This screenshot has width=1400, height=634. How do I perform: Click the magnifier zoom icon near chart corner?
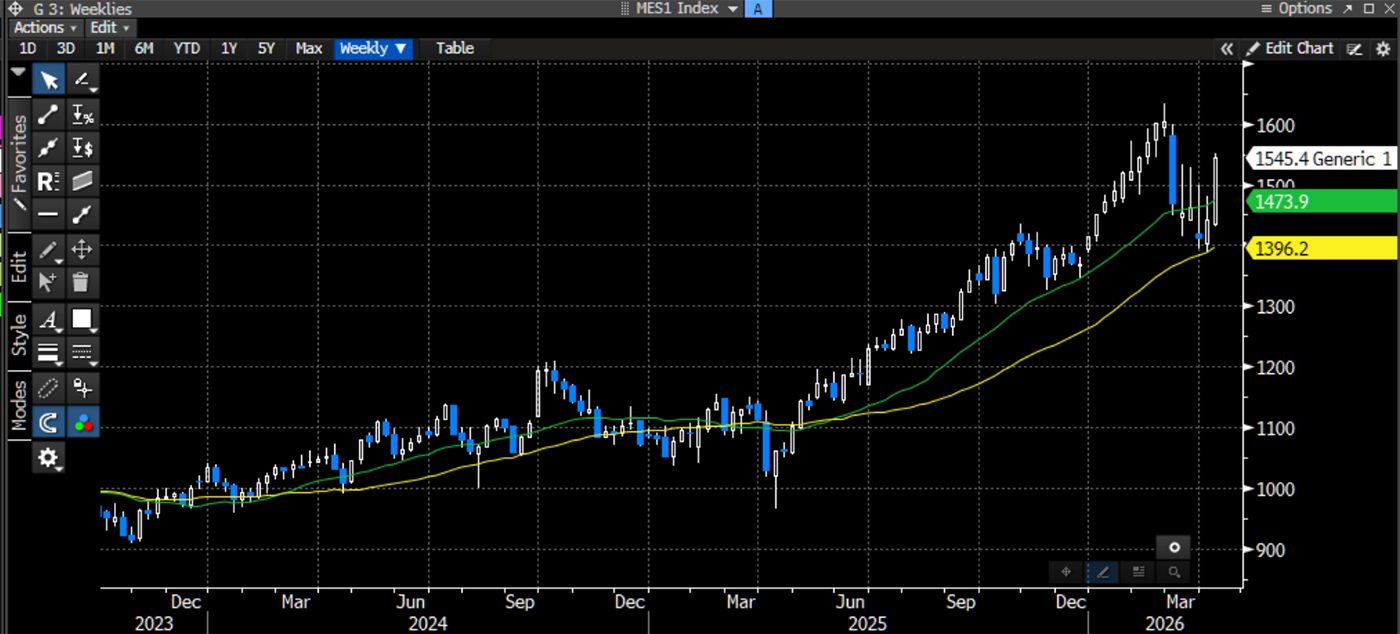pyautogui.click(x=1174, y=572)
